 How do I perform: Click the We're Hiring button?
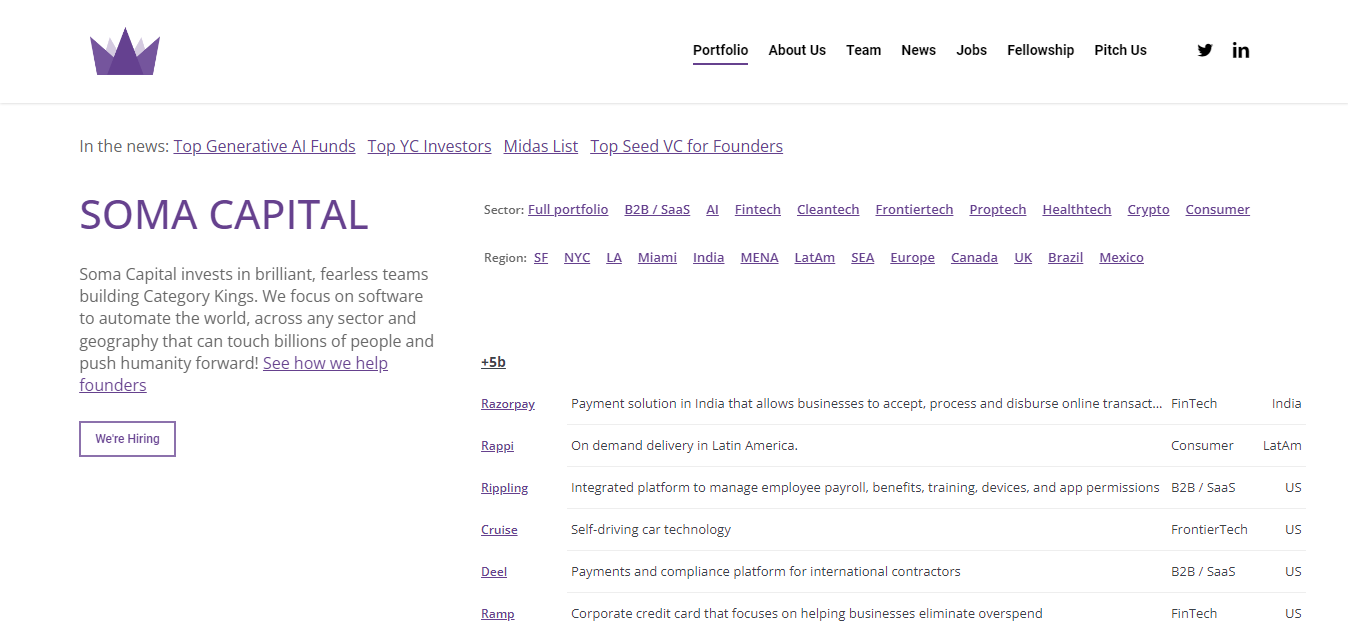pyautogui.click(x=128, y=439)
